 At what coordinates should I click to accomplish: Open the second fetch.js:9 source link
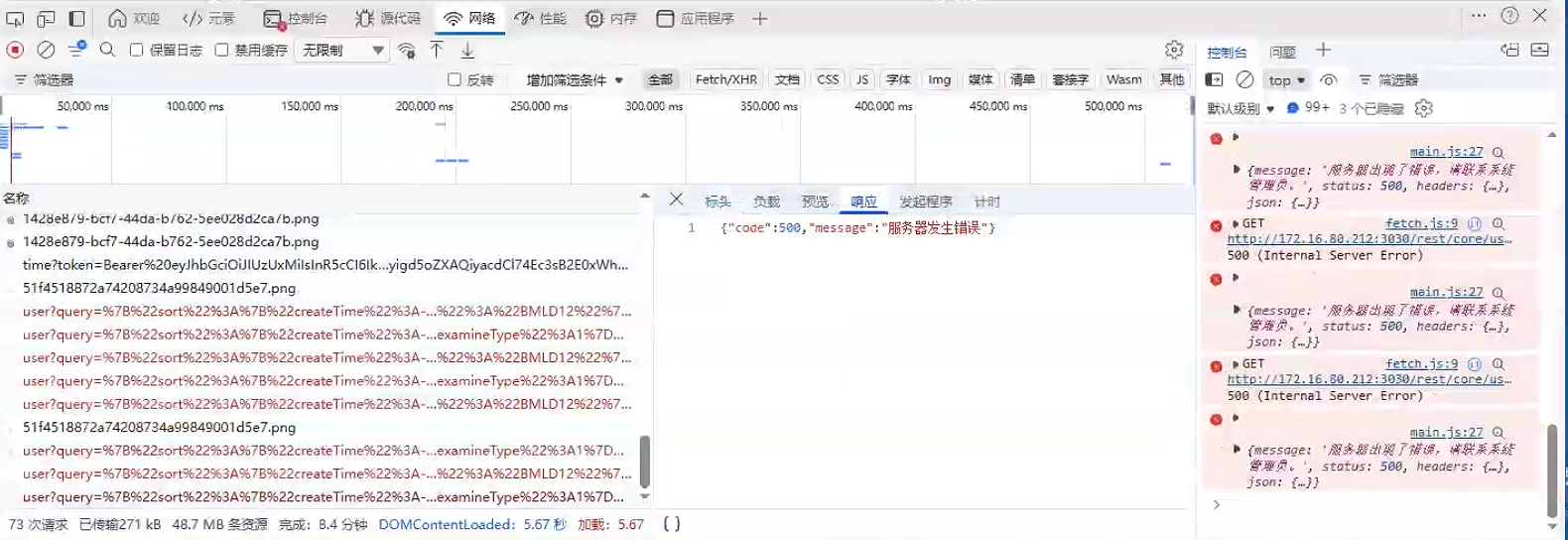1421,363
